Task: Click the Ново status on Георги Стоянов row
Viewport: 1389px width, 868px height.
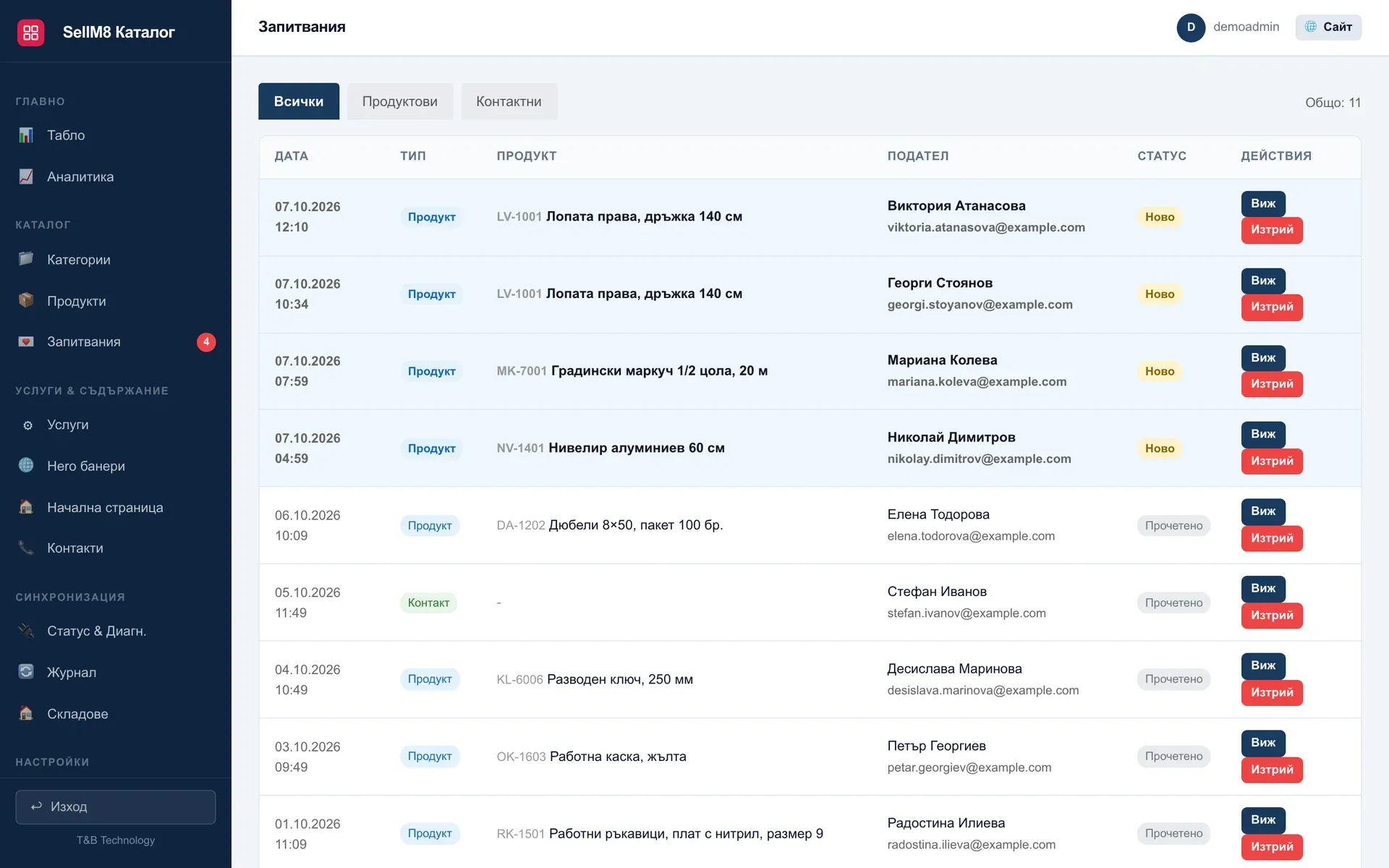Action: pyautogui.click(x=1160, y=294)
